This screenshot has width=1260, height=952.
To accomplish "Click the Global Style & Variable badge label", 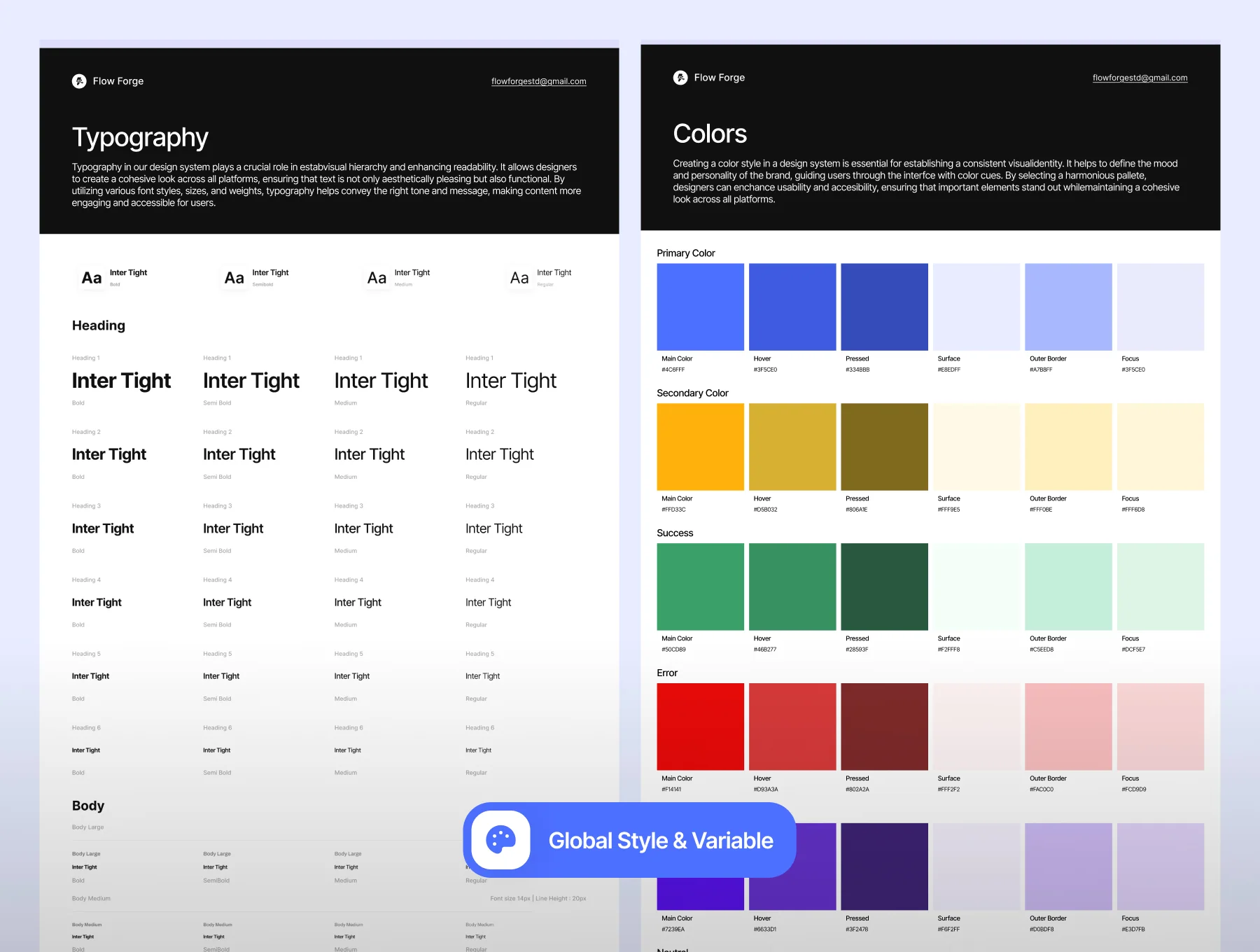I will (661, 841).
